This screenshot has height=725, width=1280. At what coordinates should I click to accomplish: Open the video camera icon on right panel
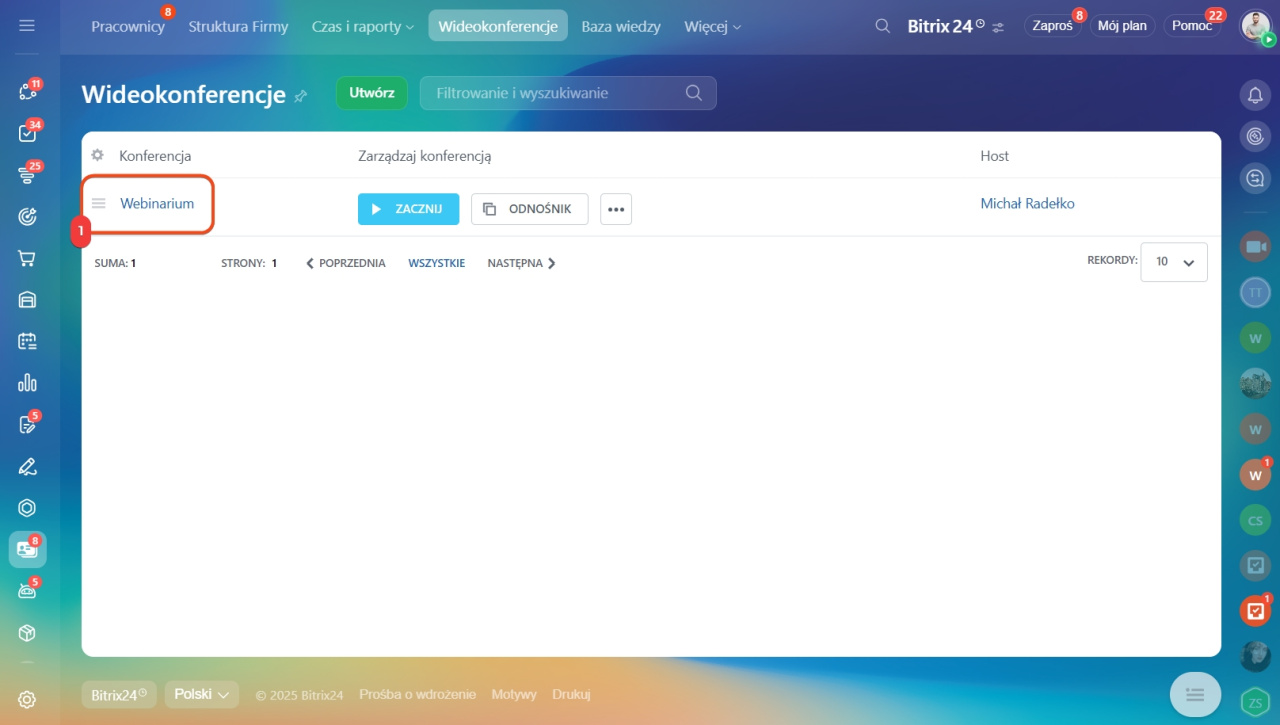click(x=1255, y=246)
